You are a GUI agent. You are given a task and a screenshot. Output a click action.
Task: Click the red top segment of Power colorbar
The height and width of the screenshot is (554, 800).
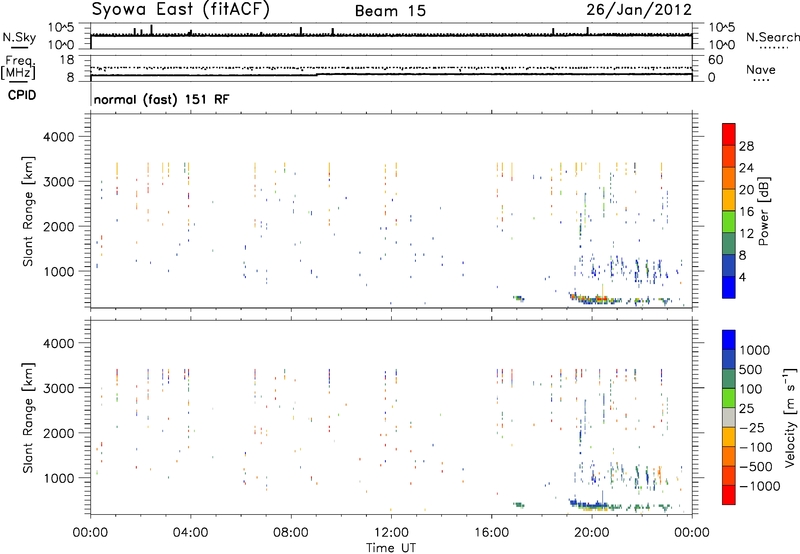[x=729, y=135]
